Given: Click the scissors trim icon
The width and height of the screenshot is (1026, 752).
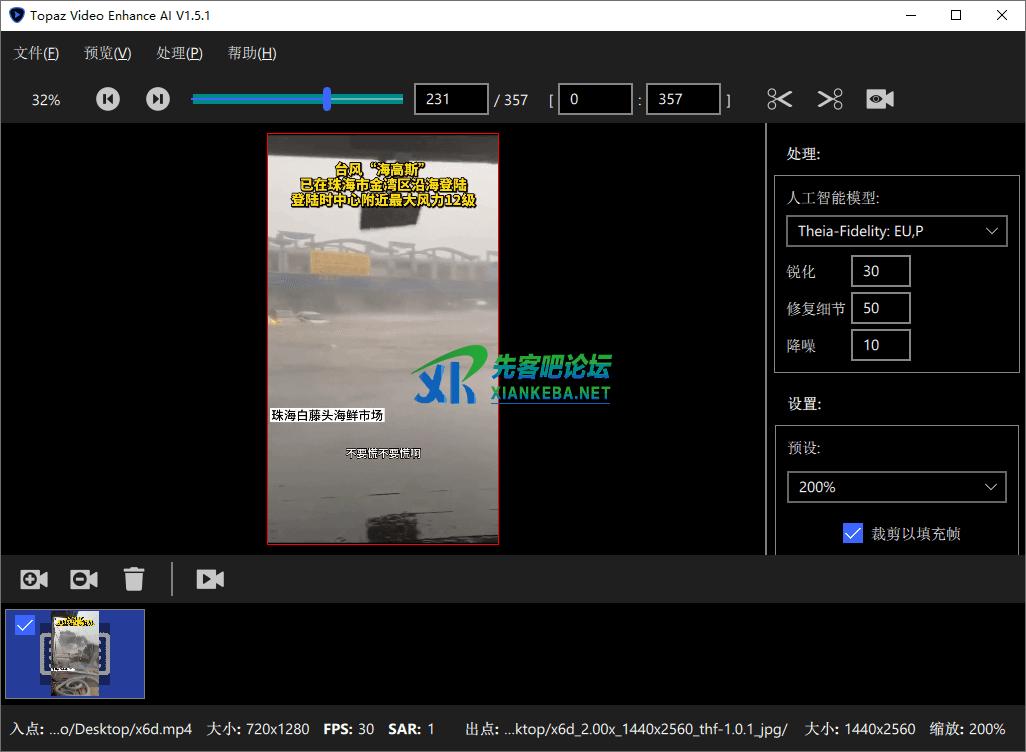Looking at the screenshot, I should tap(780, 99).
